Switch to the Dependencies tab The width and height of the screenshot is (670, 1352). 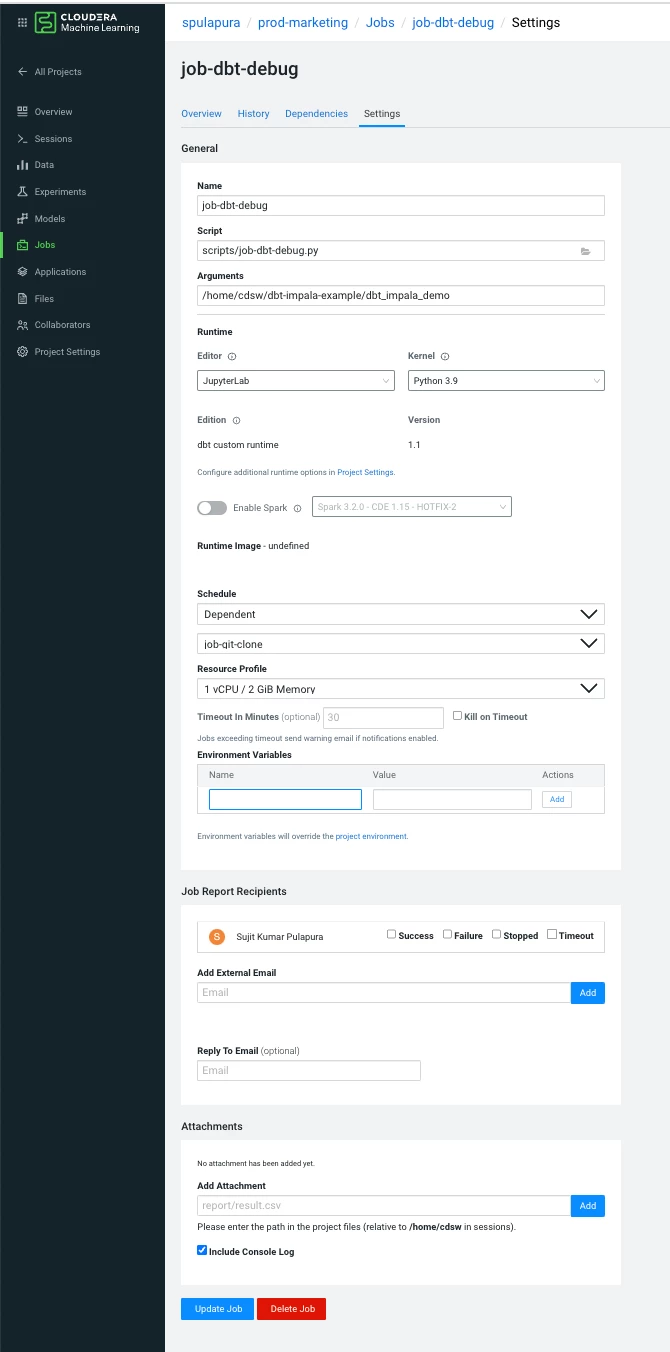coord(316,114)
